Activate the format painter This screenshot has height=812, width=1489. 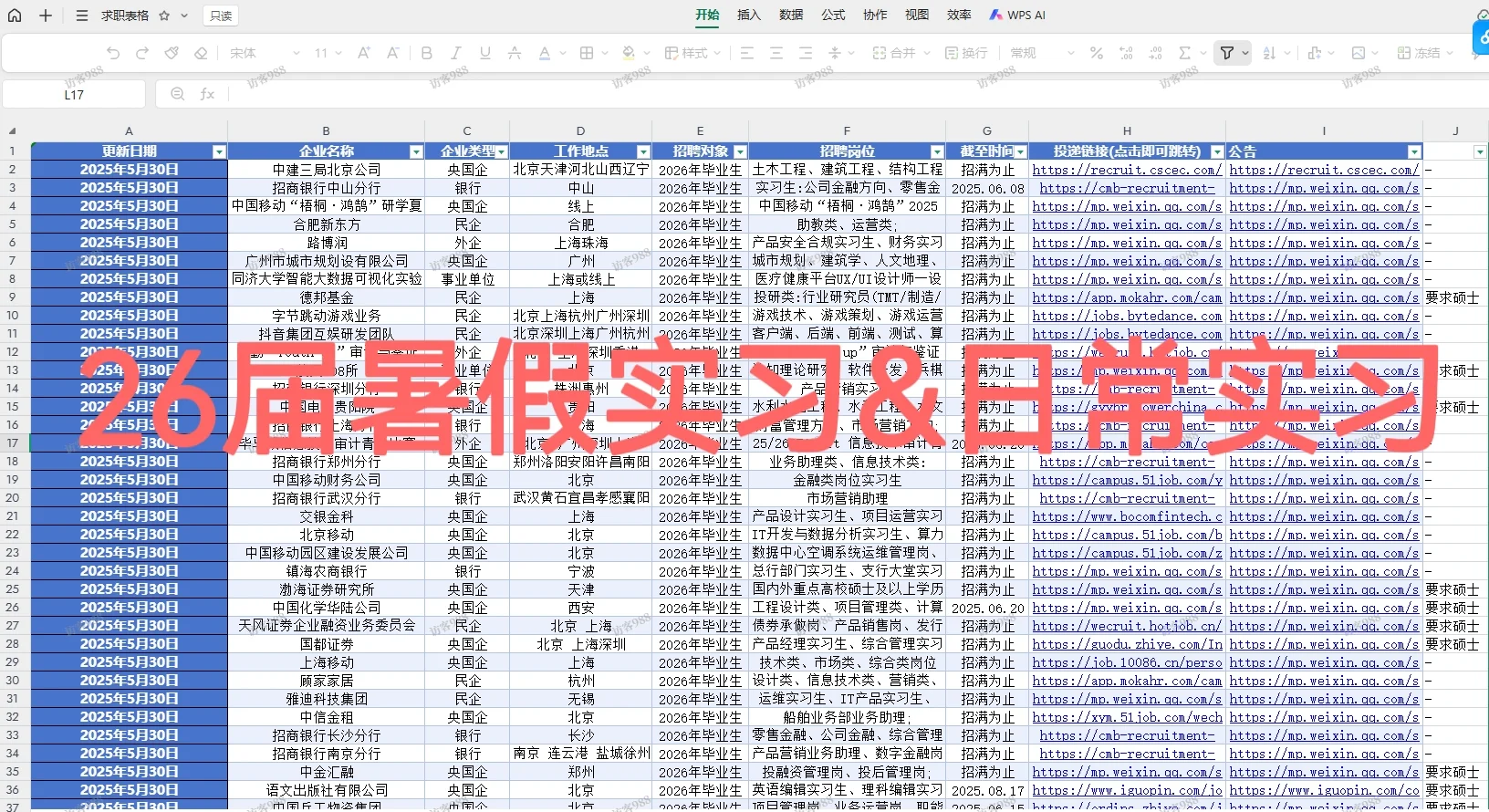click(x=172, y=53)
